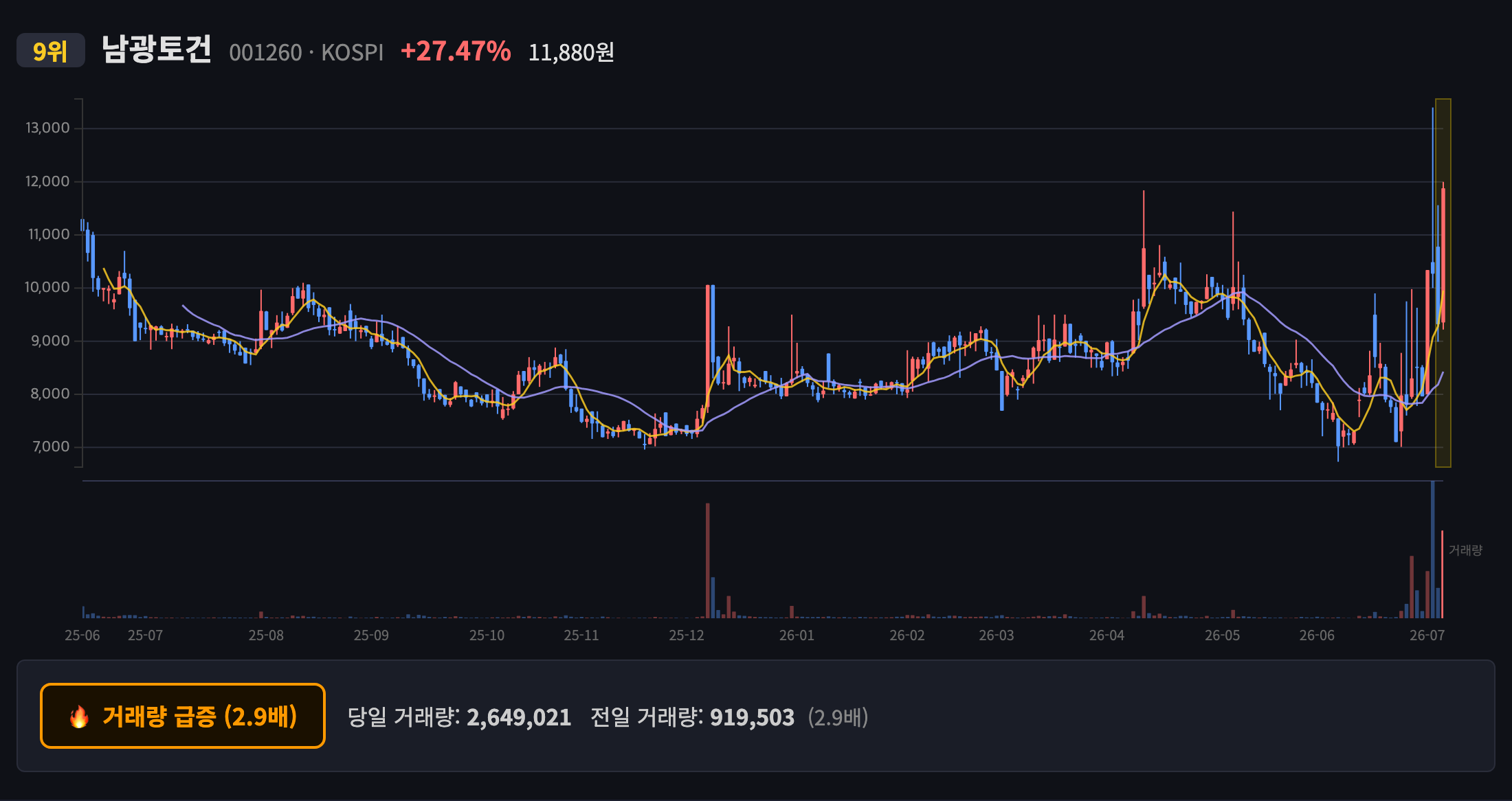Click the tall red December volume bar
Viewport: 1512px width, 801px height.
click(x=707, y=561)
